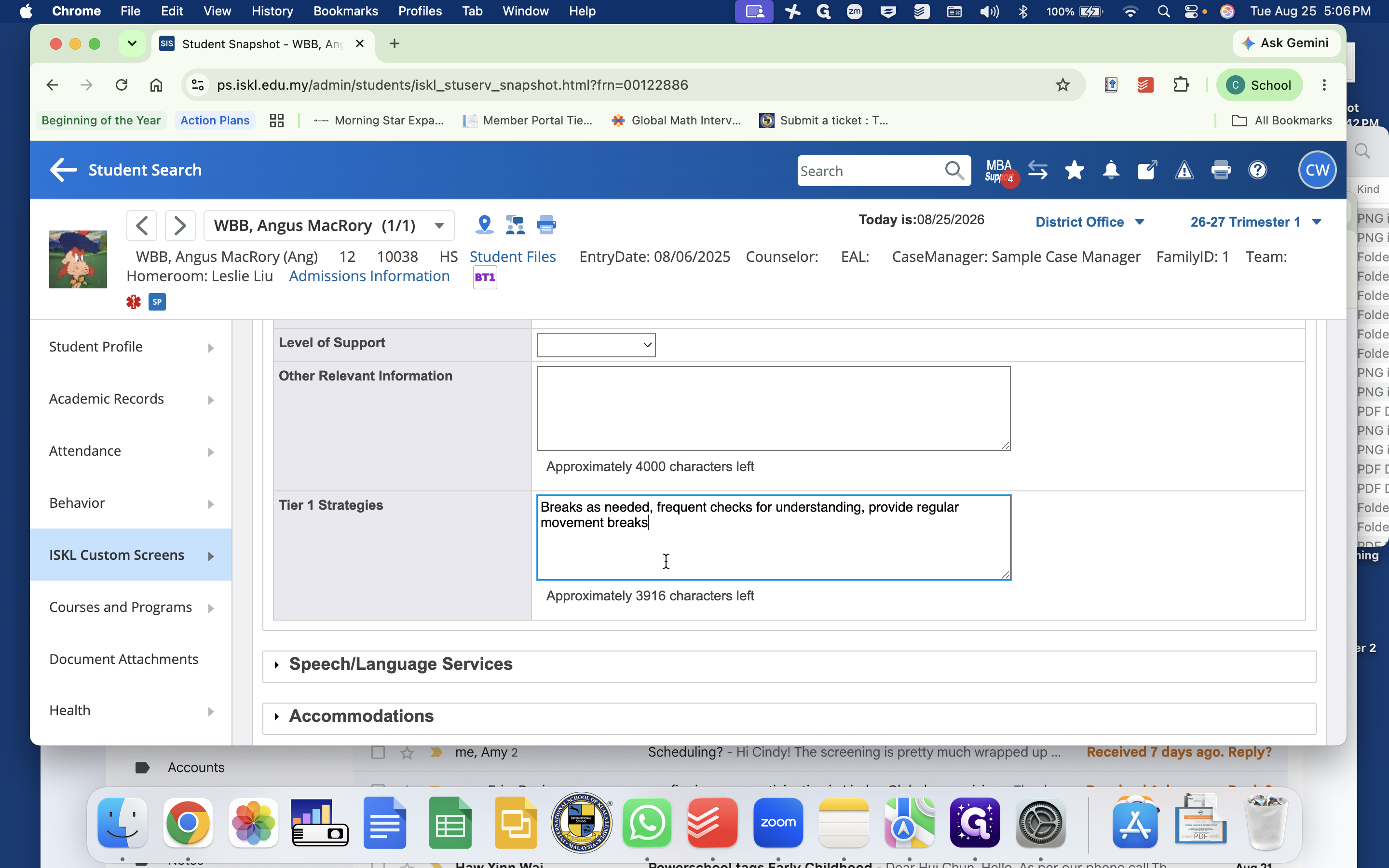Open the Todoist extension icon in toolbar
This screenshot has height=868, width=1389.
[1145, 85]
